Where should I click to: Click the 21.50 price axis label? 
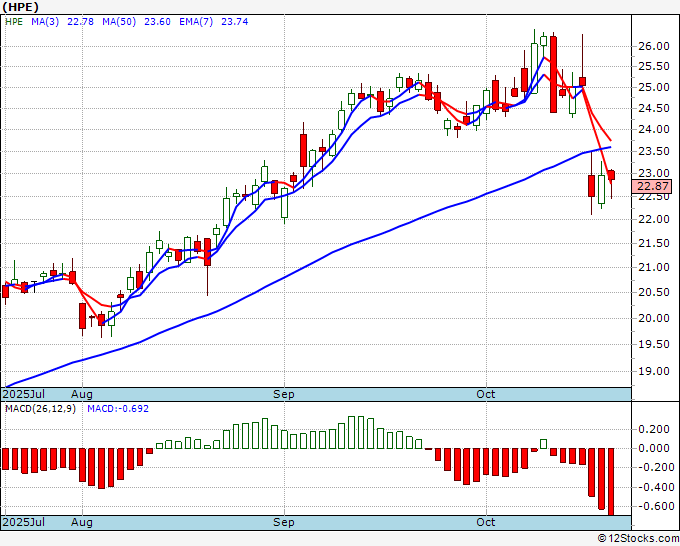[654, 243]
